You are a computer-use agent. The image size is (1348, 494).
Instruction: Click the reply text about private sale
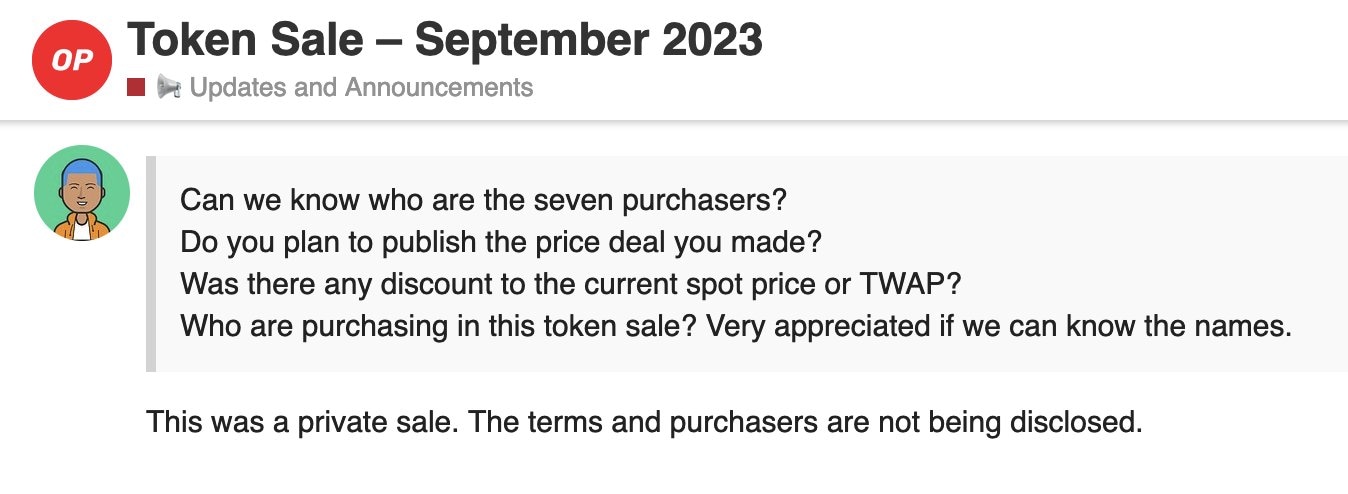point(644,422)
